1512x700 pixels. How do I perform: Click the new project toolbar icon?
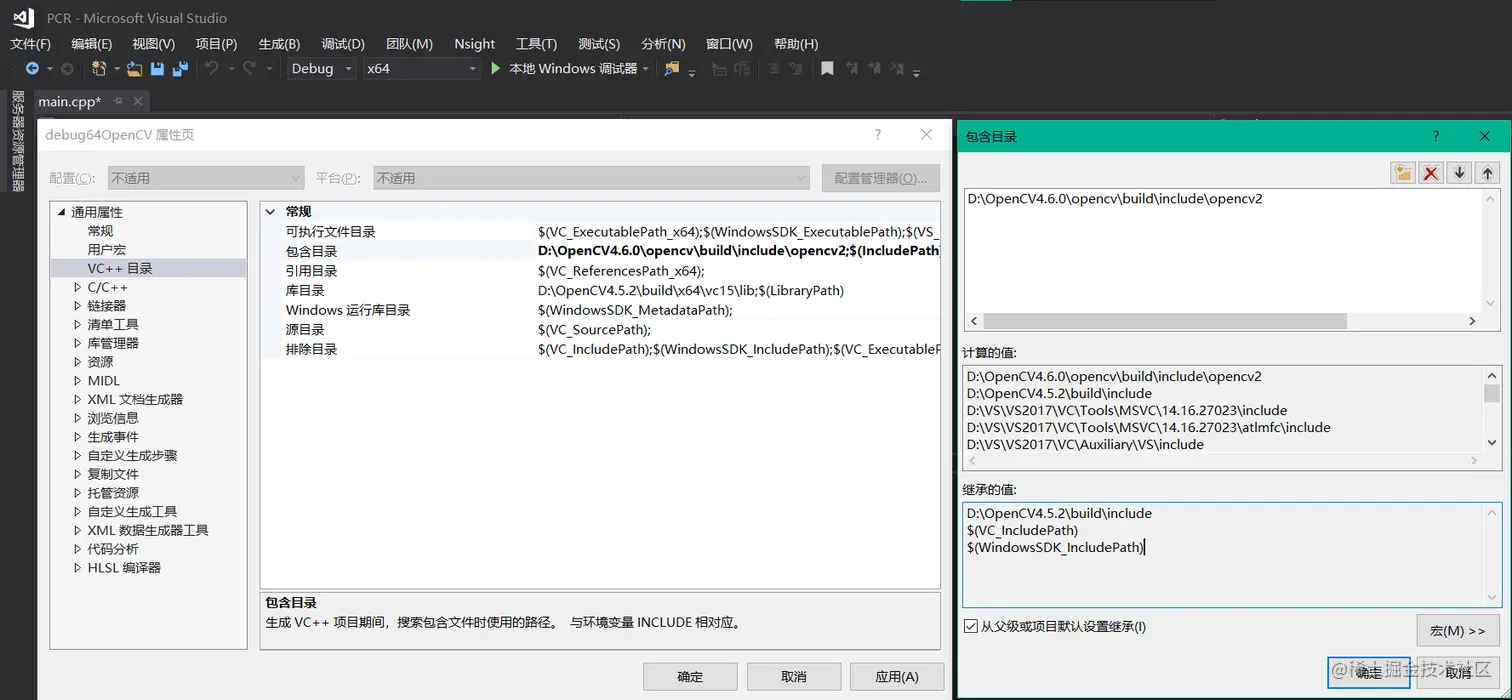(x=98, y=68)
